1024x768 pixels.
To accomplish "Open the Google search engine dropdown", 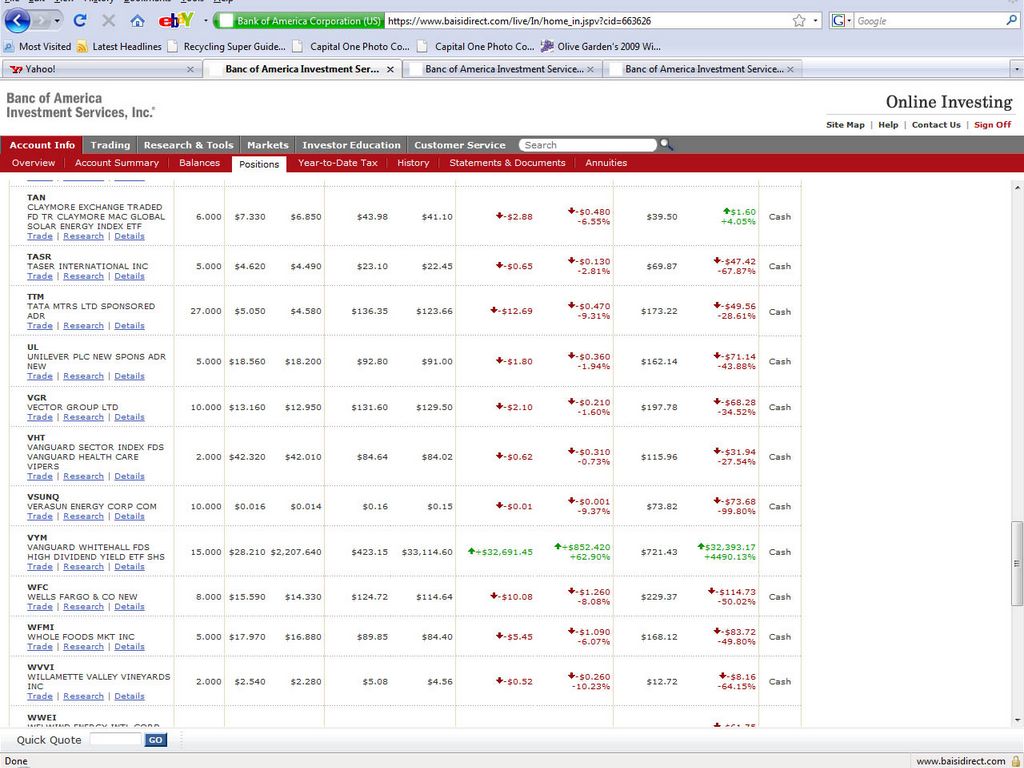I will point(842,20).
